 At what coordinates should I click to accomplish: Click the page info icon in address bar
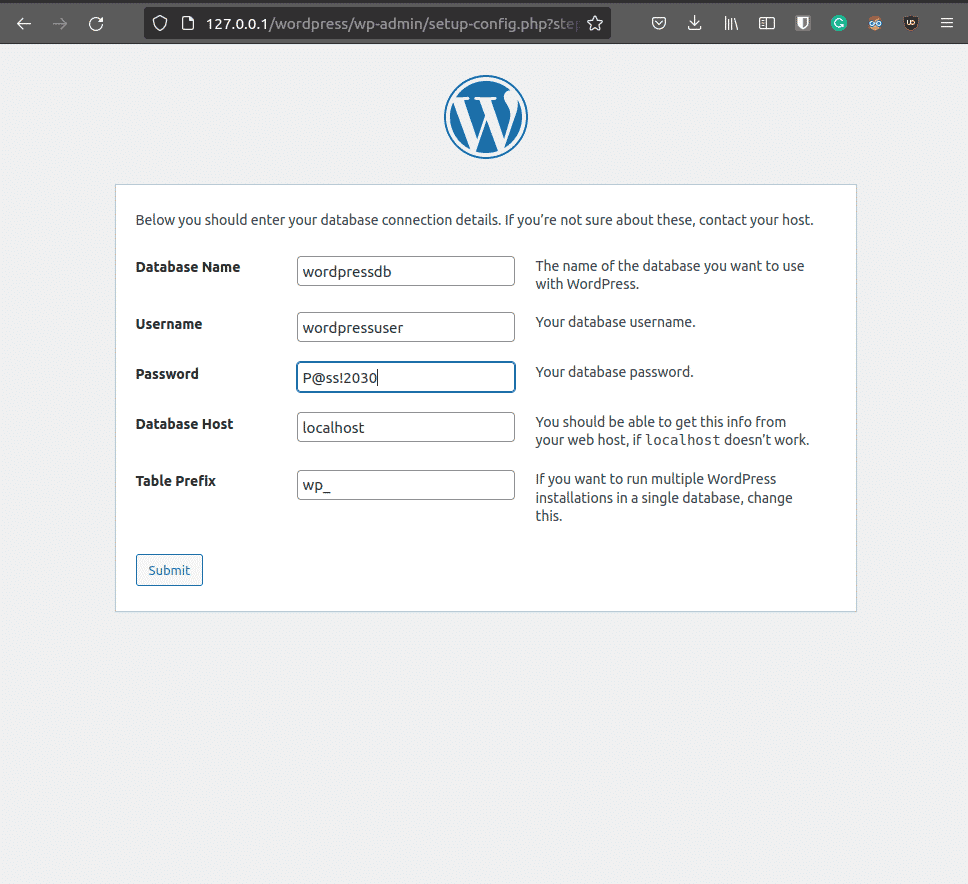click(188, 23)
